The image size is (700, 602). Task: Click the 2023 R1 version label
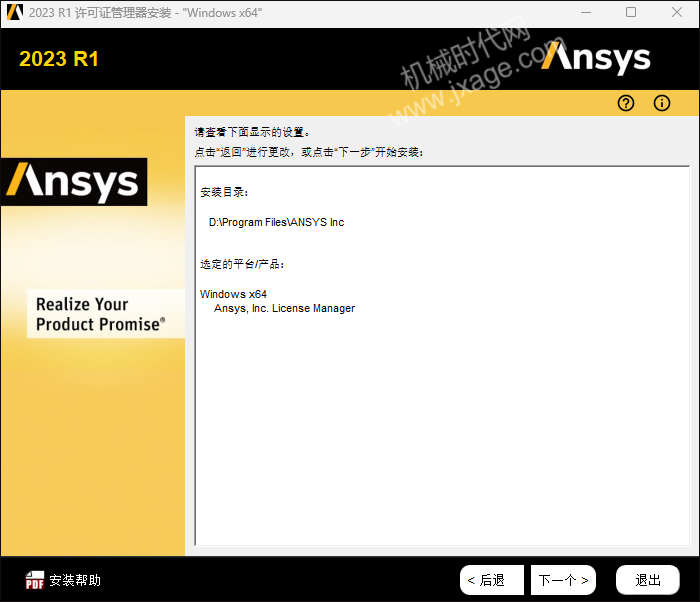[x=58, y=59]
